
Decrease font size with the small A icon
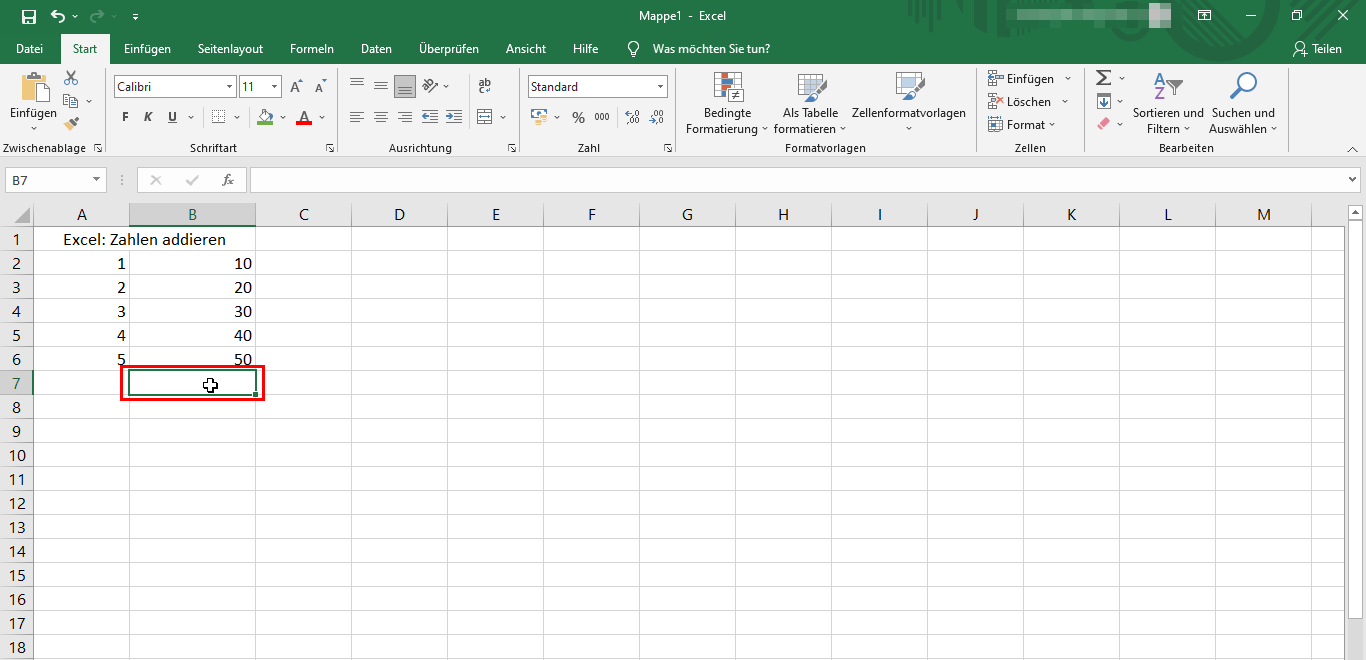(318, 87)
